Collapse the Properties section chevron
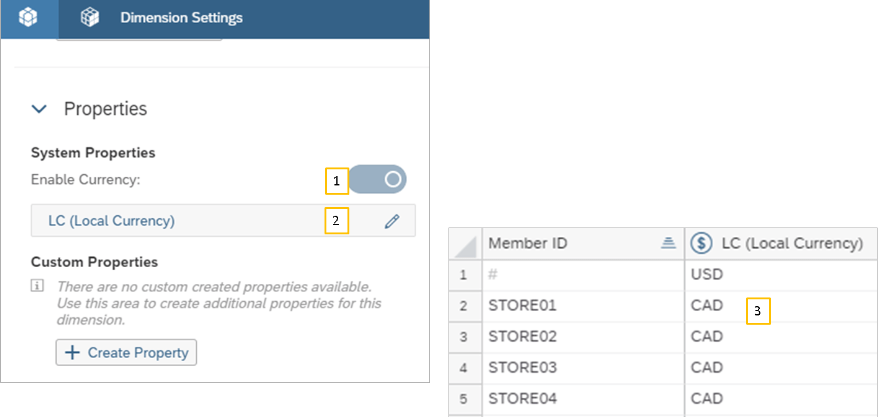The width and height of the screenshot is (880, 417). coord(39,108)
